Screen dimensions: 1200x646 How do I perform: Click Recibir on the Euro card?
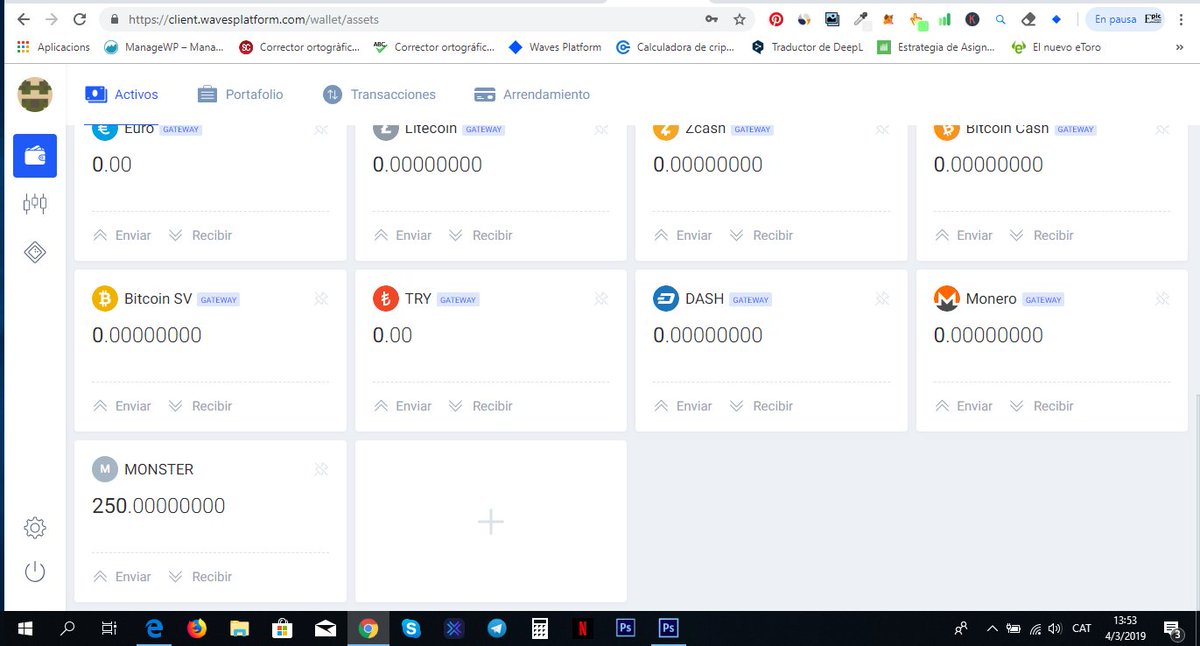(200, 235)
